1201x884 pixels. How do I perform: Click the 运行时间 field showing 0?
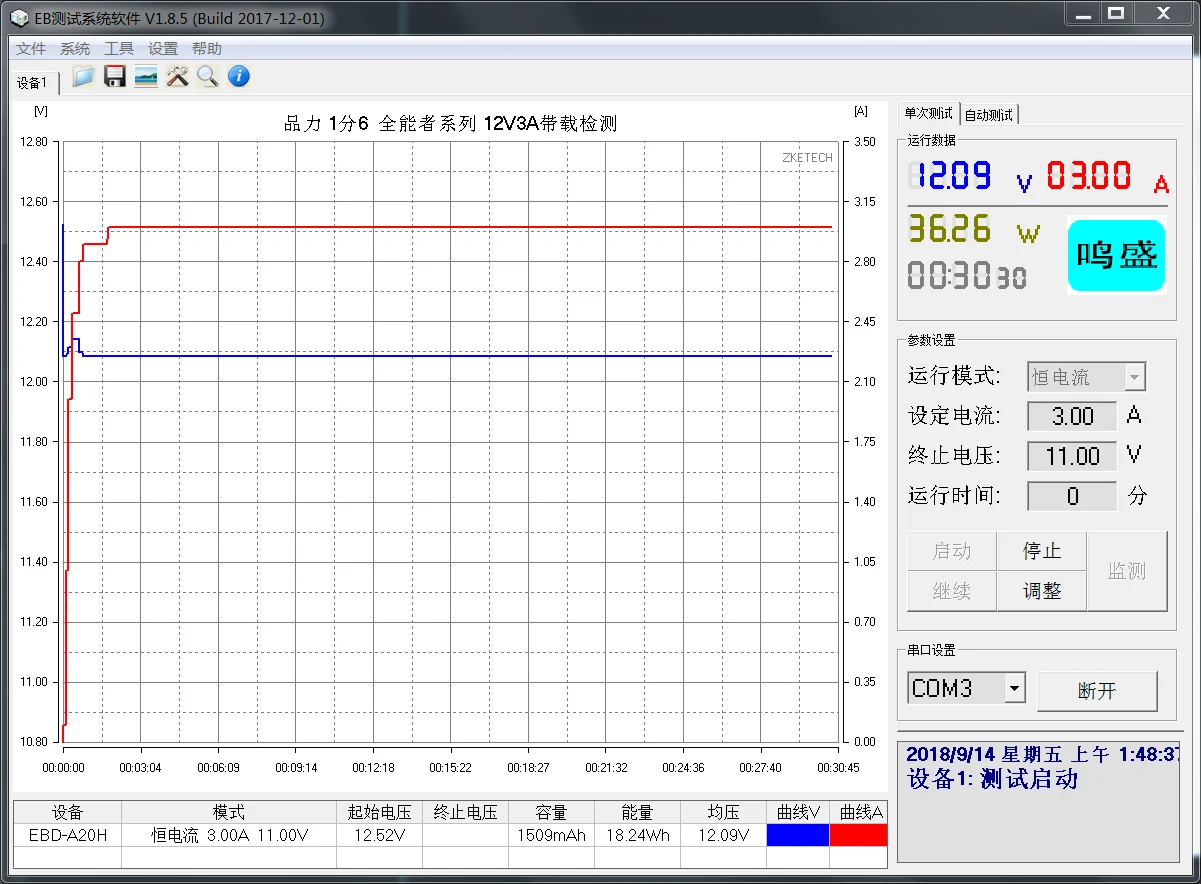1072,496
